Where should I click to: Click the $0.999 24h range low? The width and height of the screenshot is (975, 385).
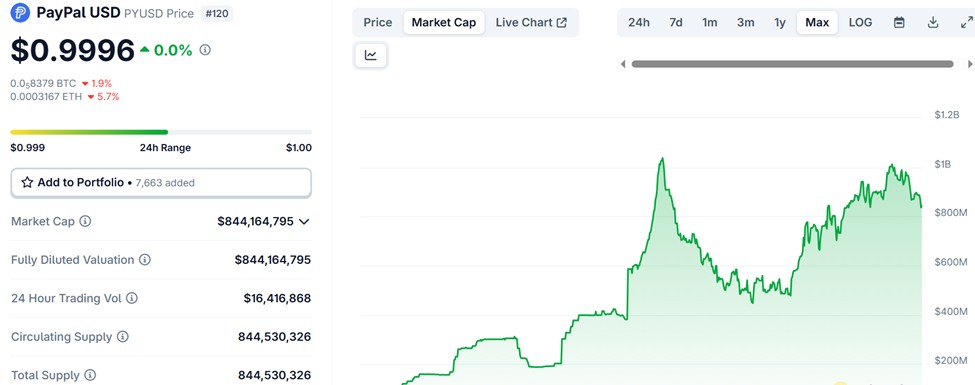(x=27, y=147)
